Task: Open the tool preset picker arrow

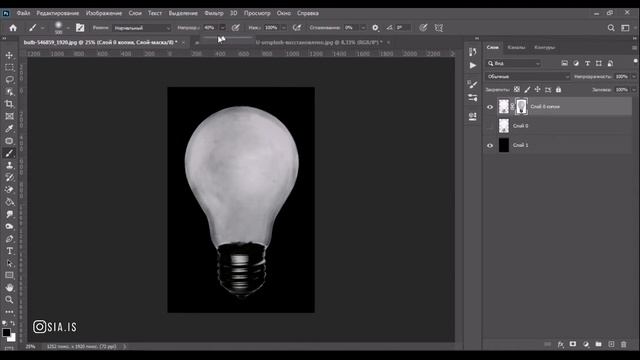Action: (42, 28)
